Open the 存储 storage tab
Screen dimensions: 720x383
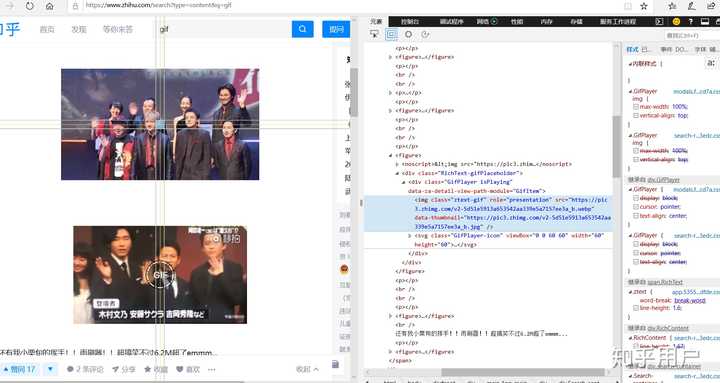tap(576, 21)
